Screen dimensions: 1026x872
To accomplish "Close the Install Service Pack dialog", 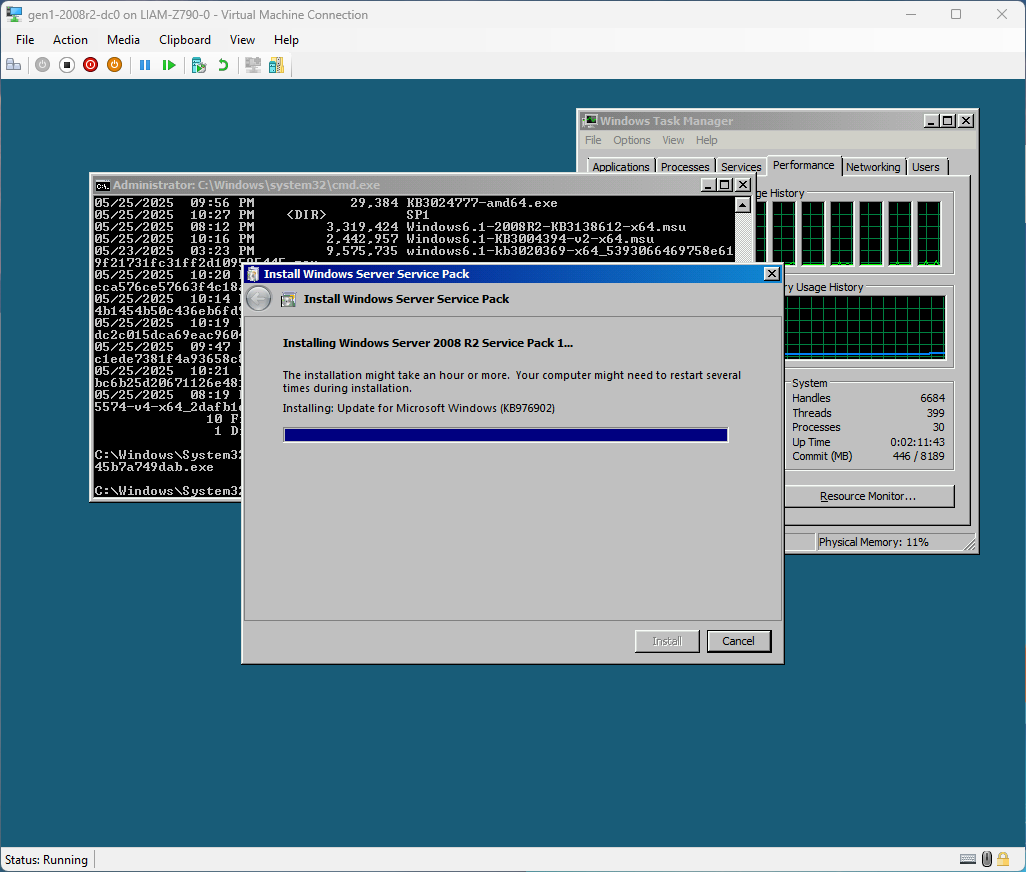I will pos(771,273).
